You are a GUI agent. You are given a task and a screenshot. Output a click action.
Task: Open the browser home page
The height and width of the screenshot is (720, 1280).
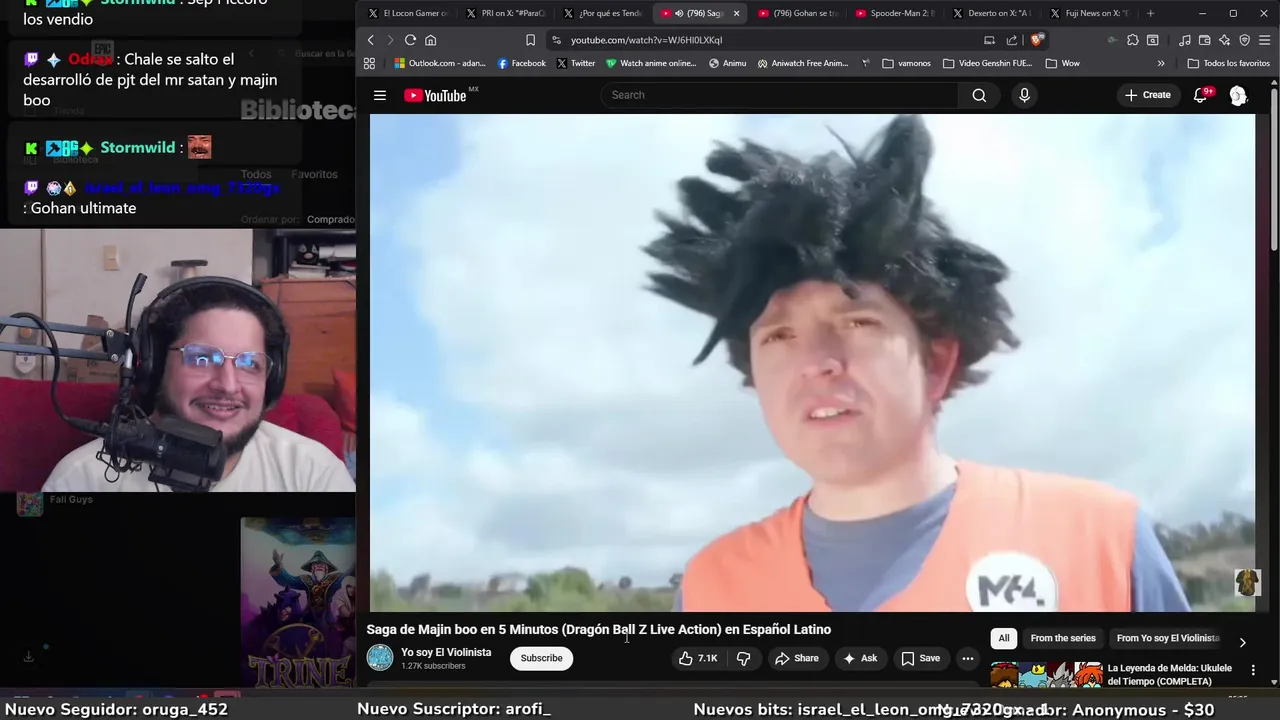point(431,40)
